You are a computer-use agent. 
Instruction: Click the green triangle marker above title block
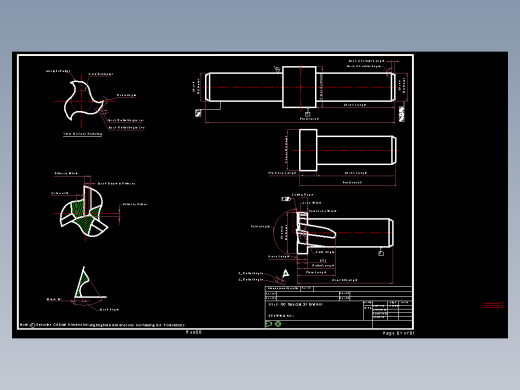286,273
